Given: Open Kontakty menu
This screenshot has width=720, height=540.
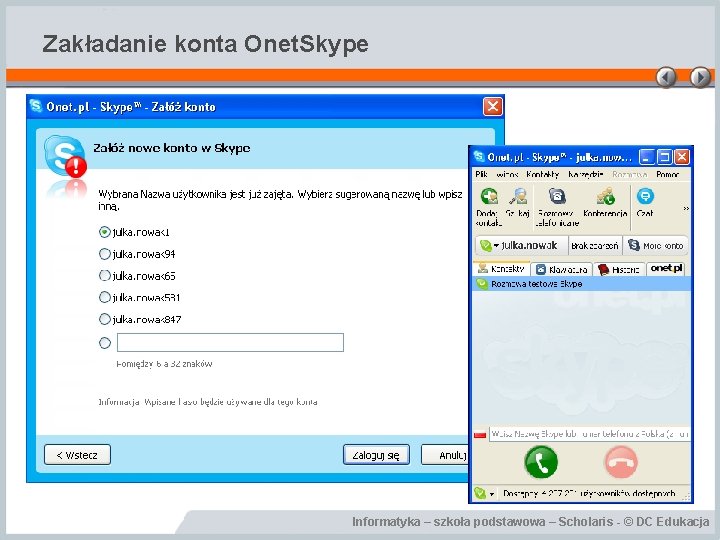Looking at the screenshot, I should 543,174.
